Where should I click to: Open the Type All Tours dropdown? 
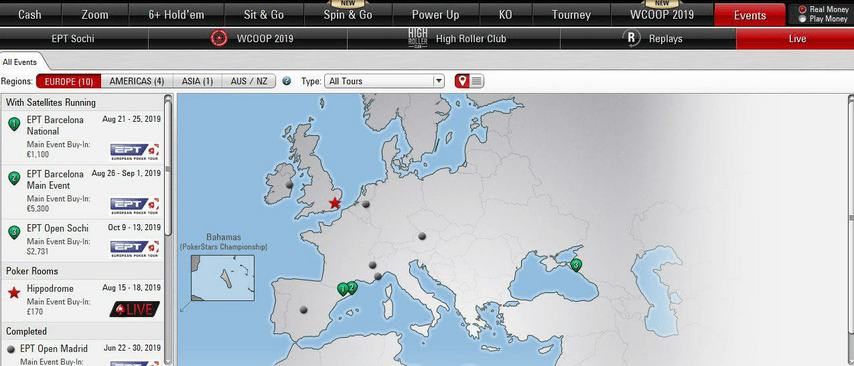[x=385, y=81]
